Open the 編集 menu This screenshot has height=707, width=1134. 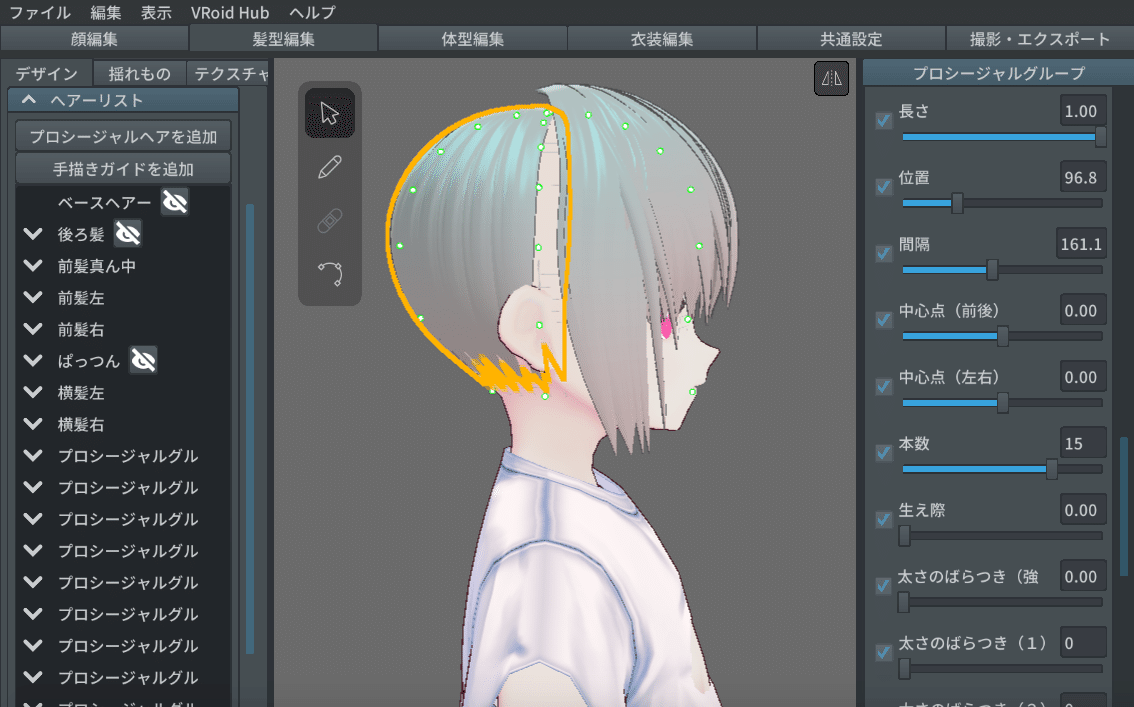click(x=106, y=12)
